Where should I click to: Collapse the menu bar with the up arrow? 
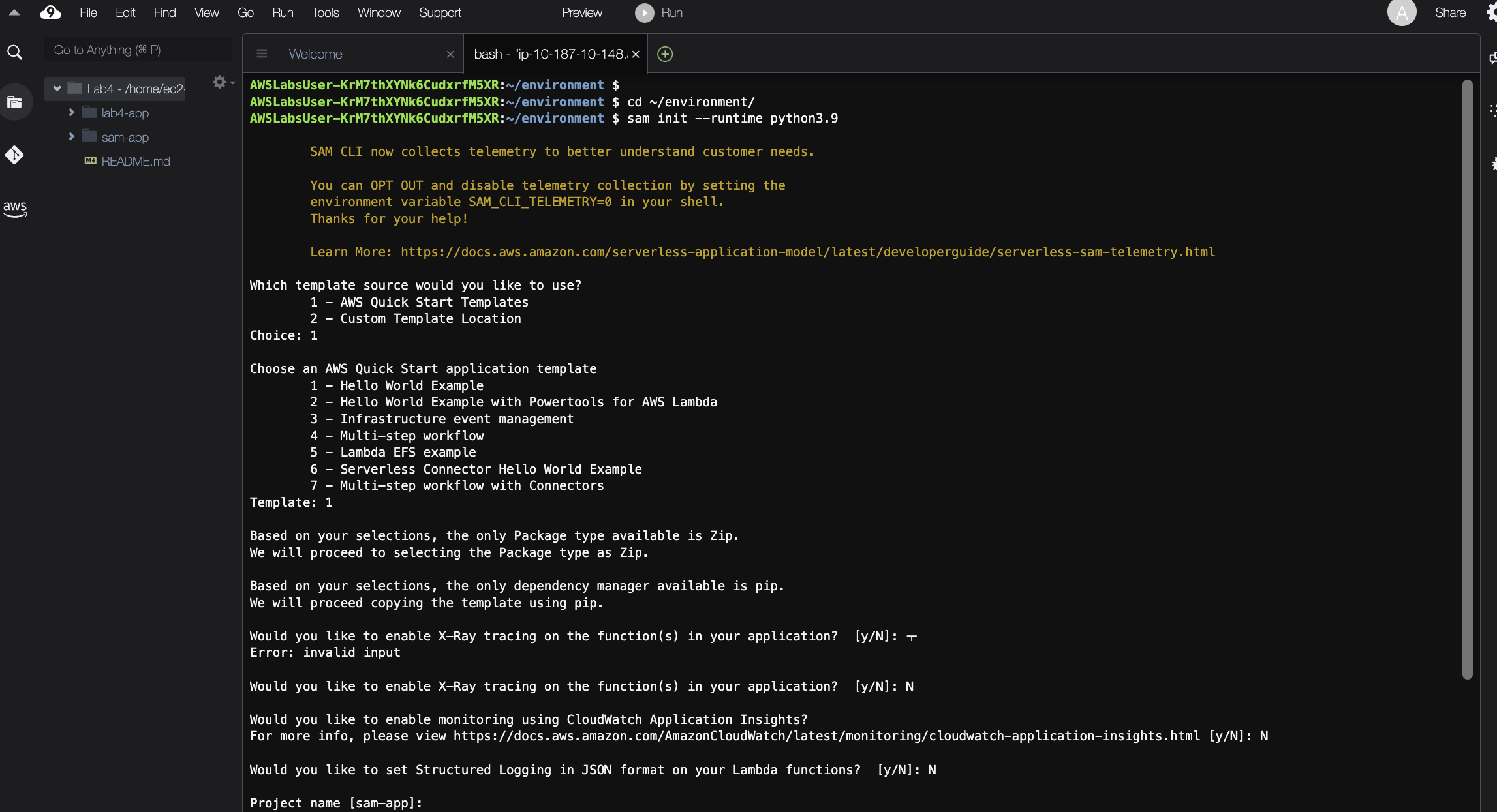click(x=14, y=12)
